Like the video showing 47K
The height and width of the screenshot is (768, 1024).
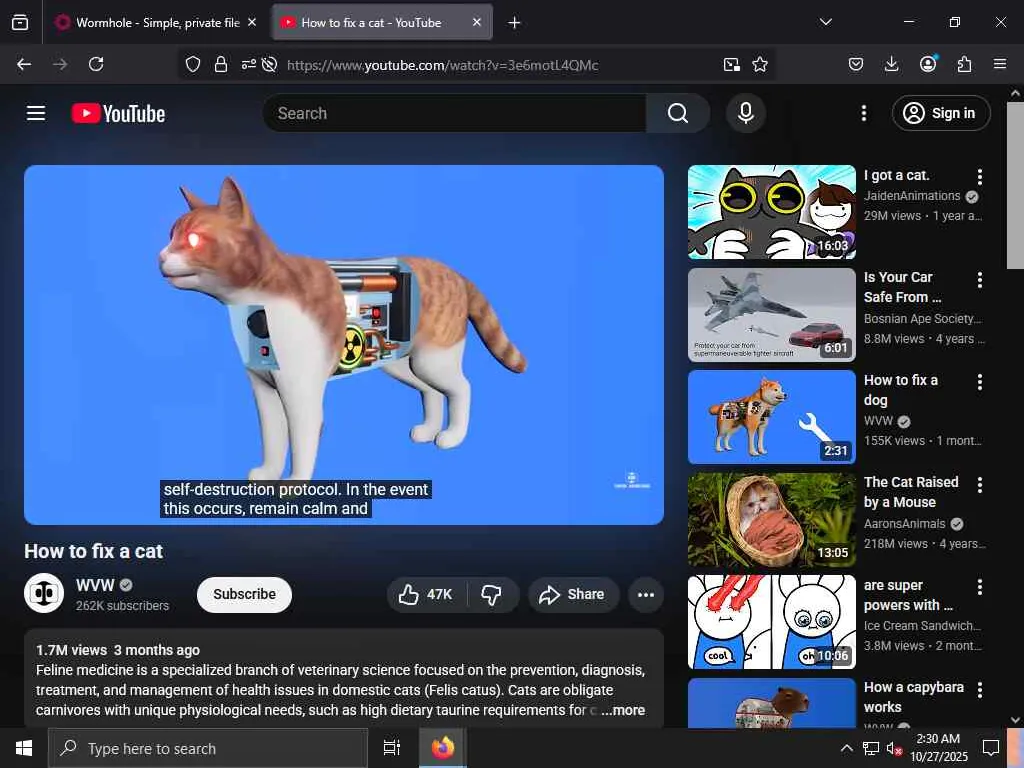(426, 594)
